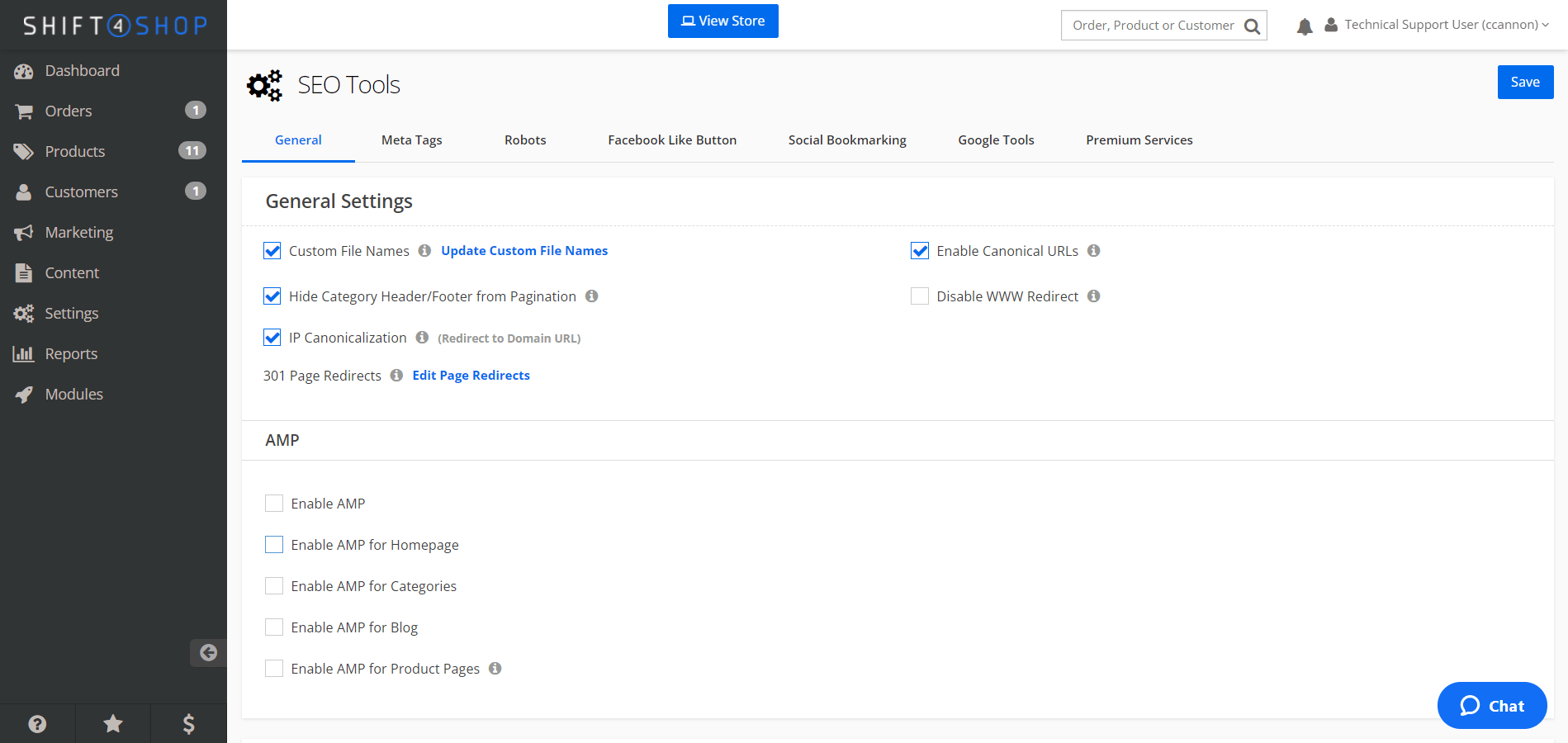Viewport: 1568px width, 743px height.
Task: Select the Modules icon in sidebar
Action: [24, 394]
